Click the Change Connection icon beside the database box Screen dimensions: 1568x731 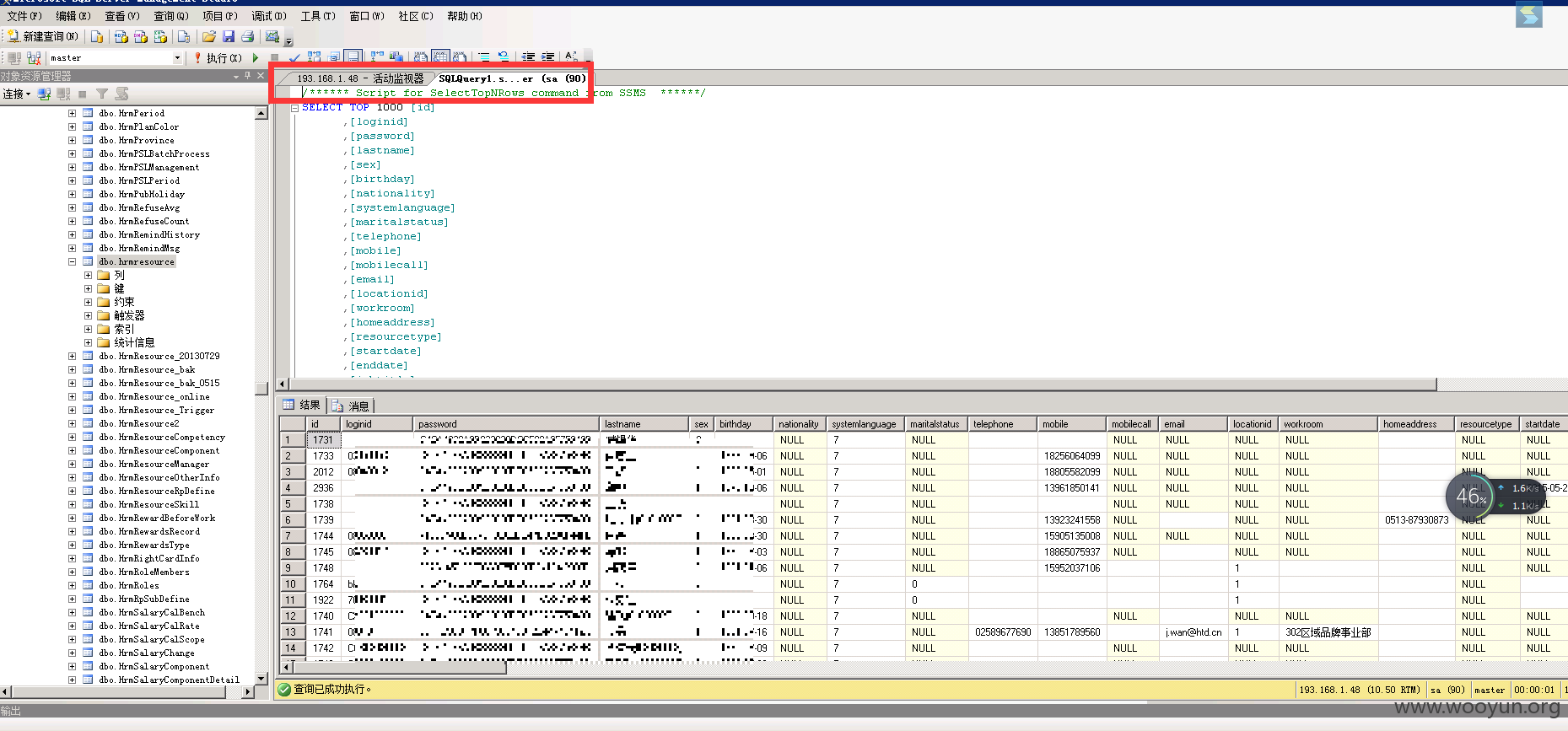tap(35, 58)
